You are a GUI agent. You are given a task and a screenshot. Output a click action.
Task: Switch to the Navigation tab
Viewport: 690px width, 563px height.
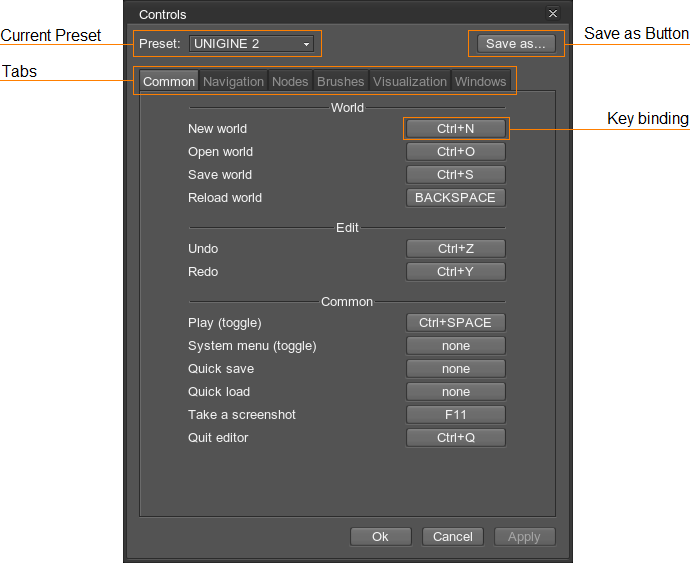(x=233, y=81)
